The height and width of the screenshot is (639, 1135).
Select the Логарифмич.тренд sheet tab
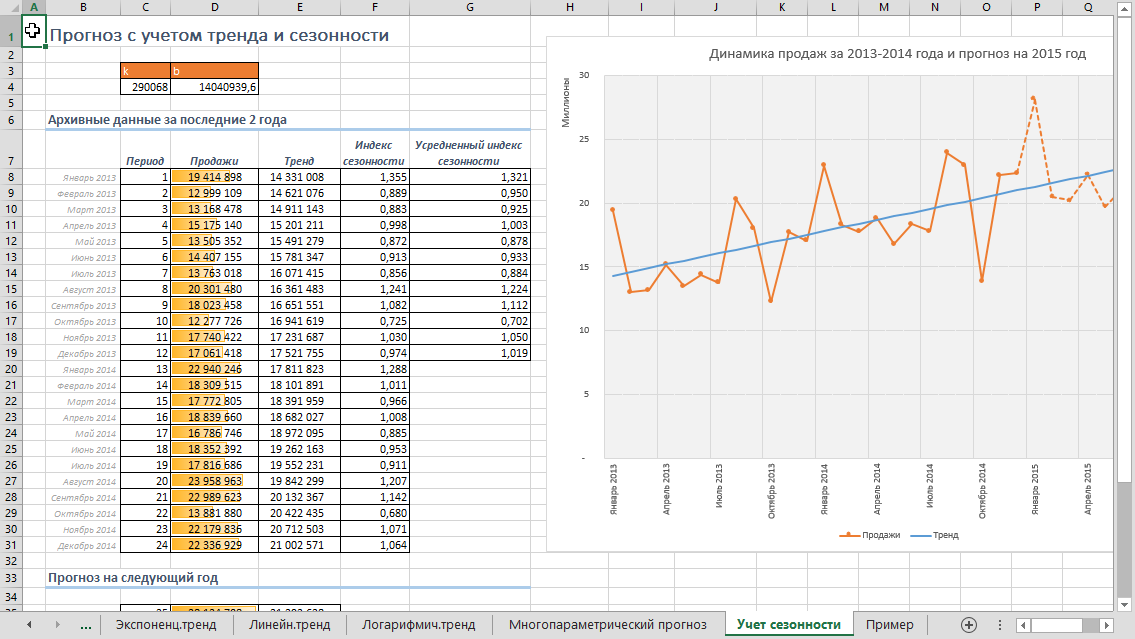(x=418, y=625)
